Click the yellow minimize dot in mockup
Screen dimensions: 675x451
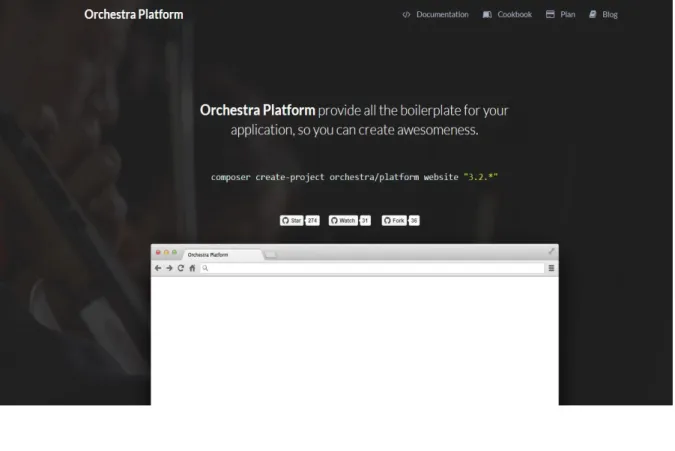pos(166,252)
